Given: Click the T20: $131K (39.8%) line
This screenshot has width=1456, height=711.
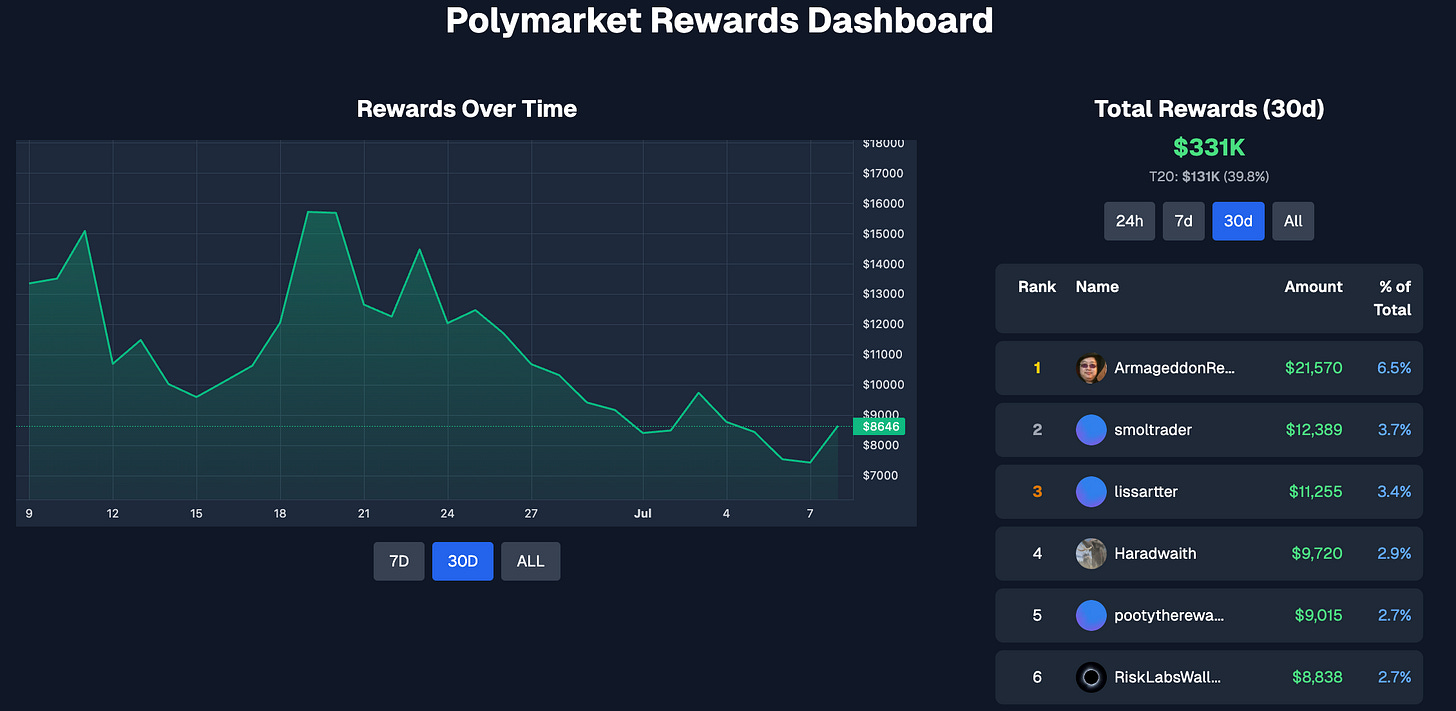Looking at the screenshot, I should coord(1209,177).
